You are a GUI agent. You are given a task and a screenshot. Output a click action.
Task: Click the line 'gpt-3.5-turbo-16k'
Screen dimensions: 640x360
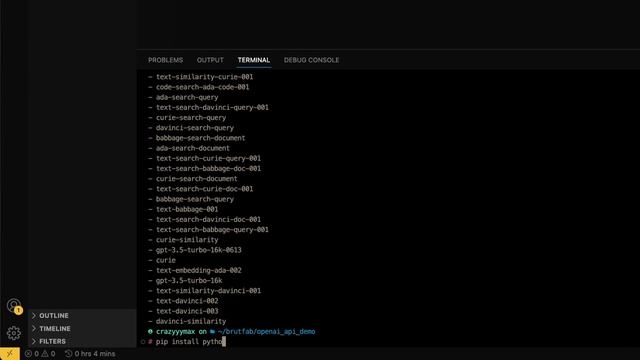tap(189, 280)
